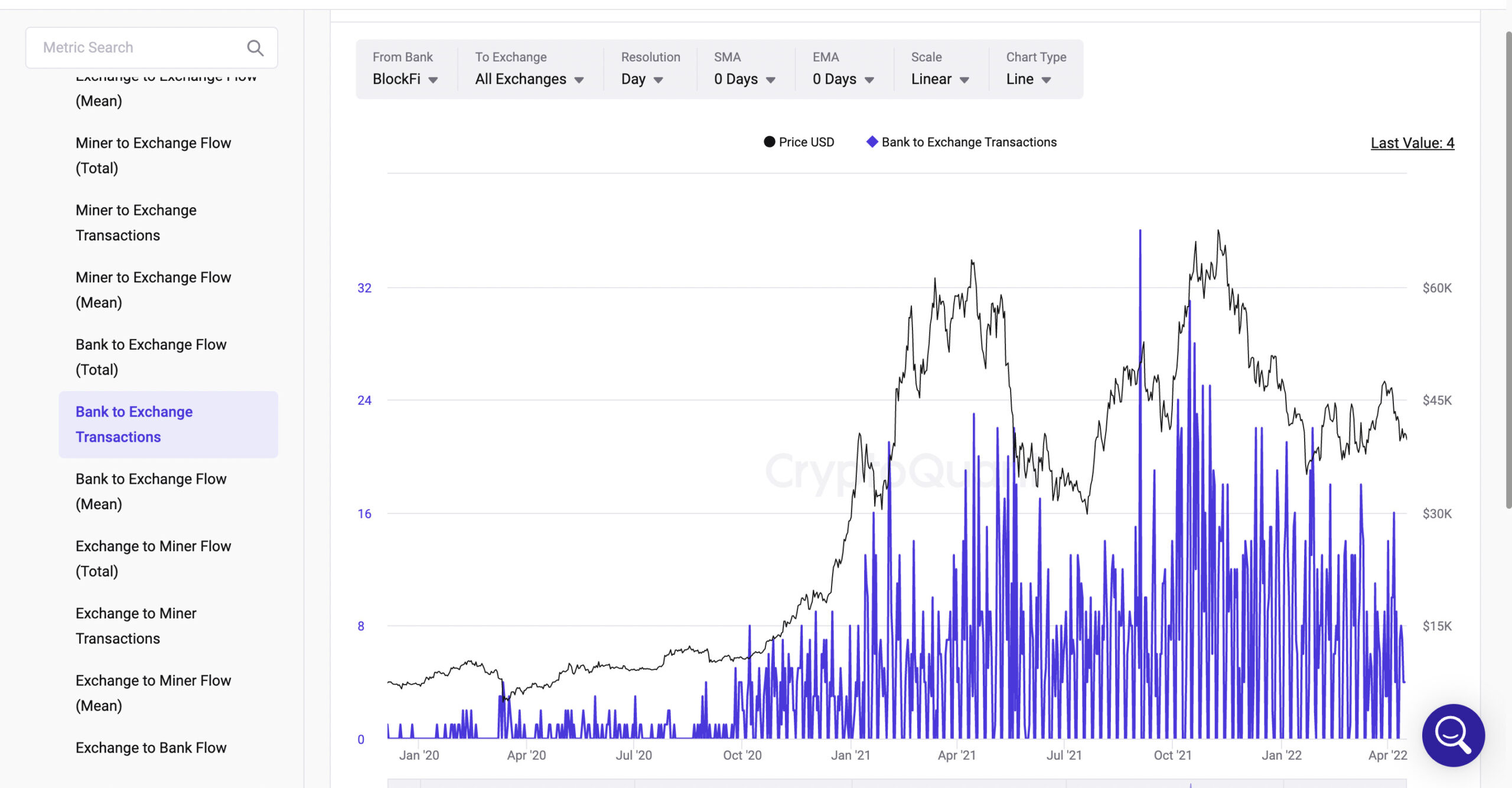Toggle Price USD legend series
This screenshot has height=788, width=1512.
tap(799, 142)
